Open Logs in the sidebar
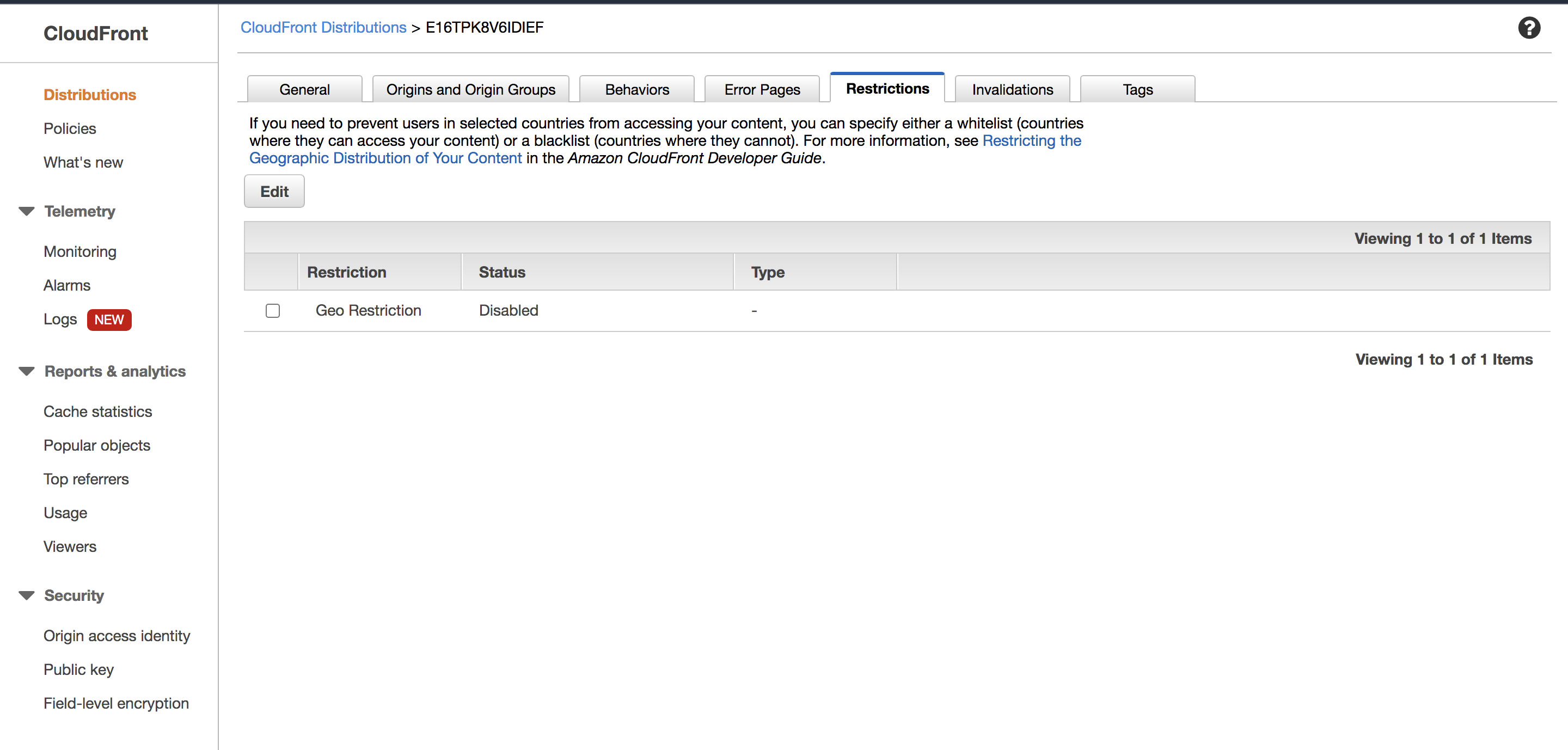Screen dimensions: 1568x750 click(x=60, y=319)
